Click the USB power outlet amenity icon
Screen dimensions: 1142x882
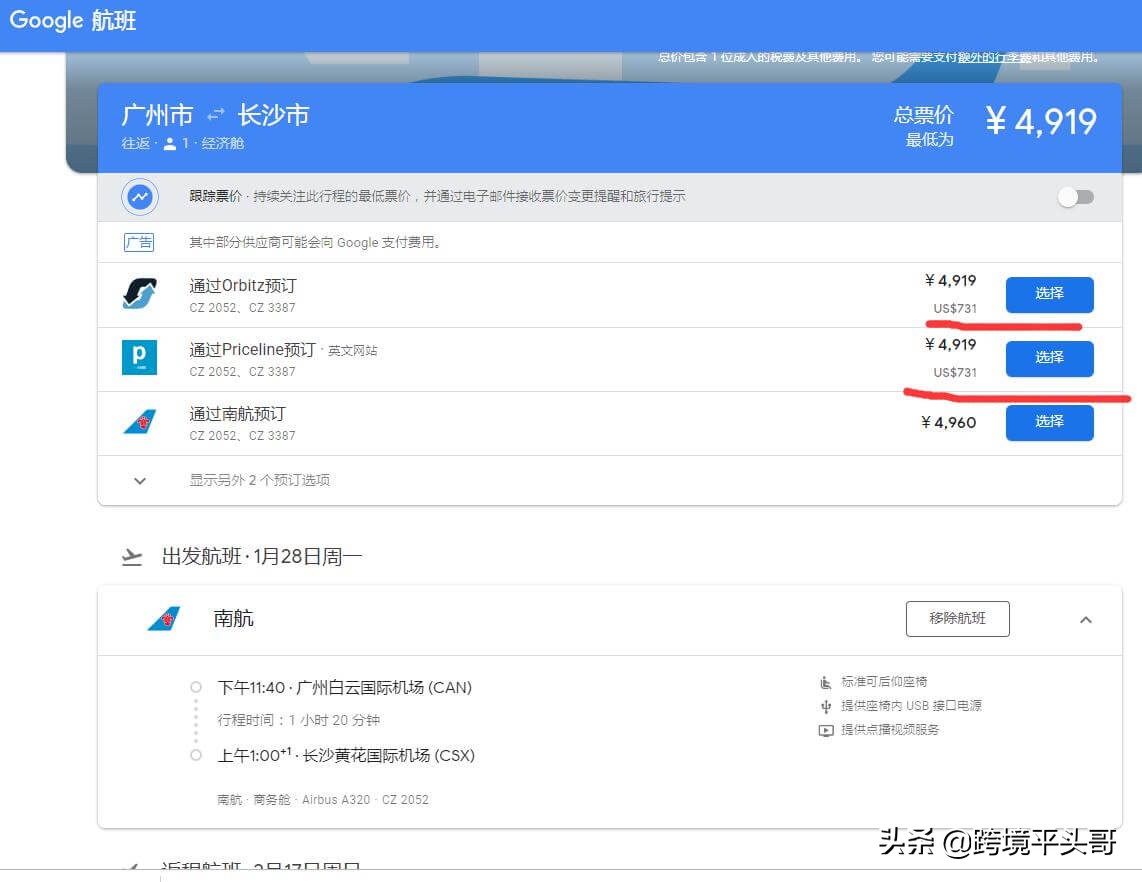click(x=825, y=705)
